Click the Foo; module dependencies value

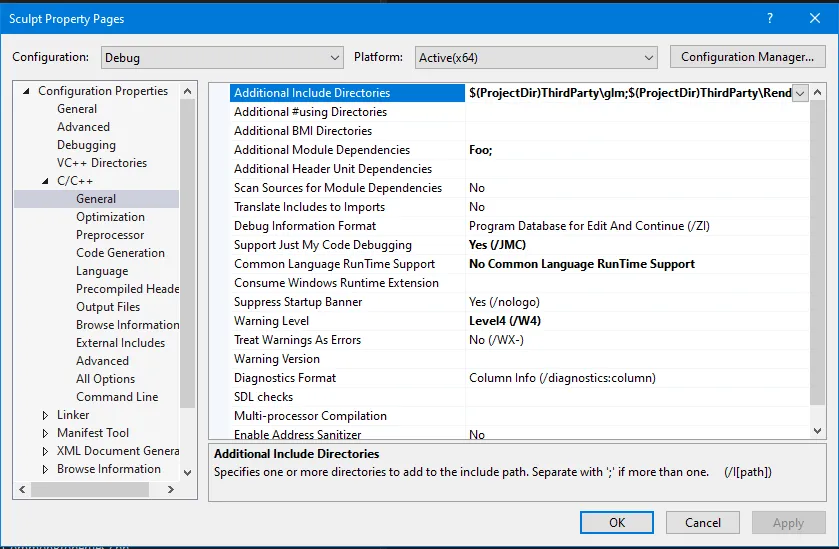[x=480, y=150]
